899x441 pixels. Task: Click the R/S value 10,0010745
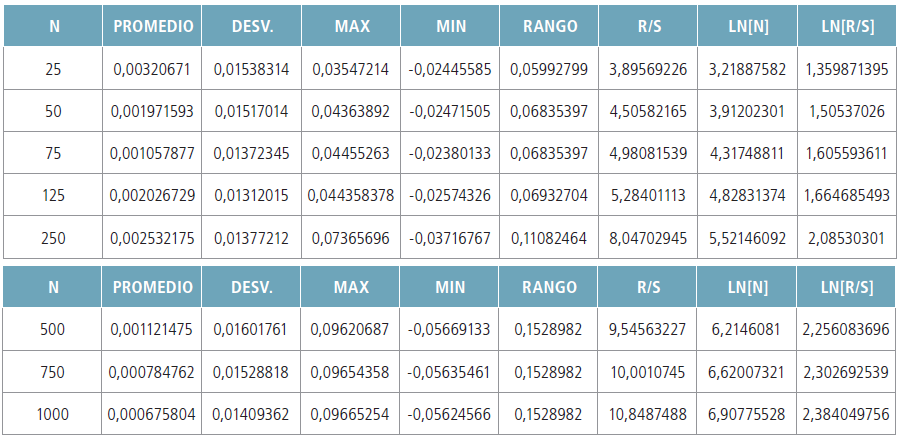pos(648,372)
